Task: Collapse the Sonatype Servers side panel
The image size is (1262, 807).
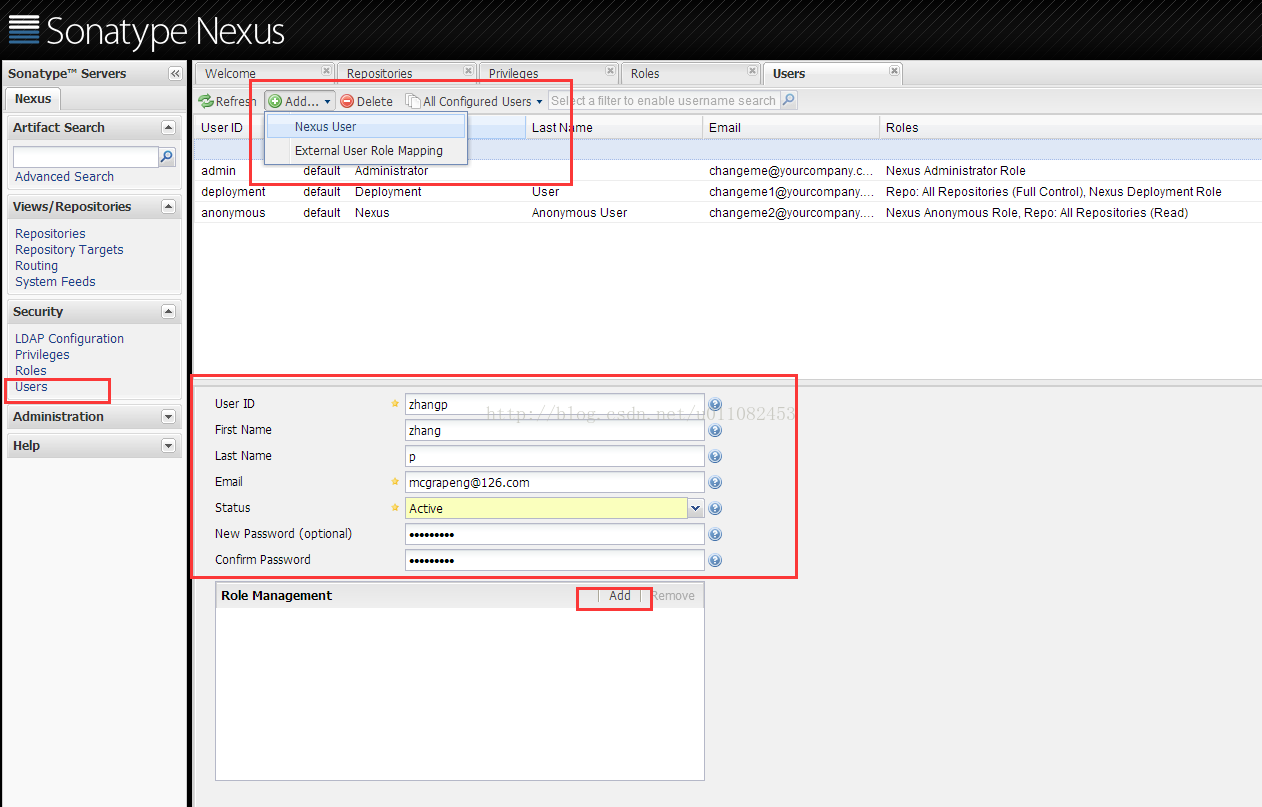Action: point(174,74)
